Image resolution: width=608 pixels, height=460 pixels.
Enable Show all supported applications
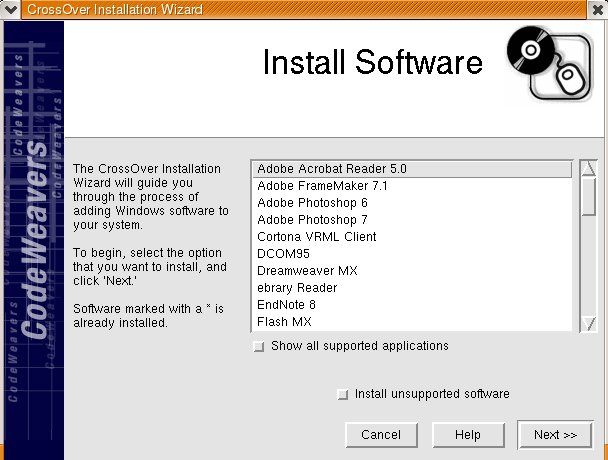click(260, 347)
